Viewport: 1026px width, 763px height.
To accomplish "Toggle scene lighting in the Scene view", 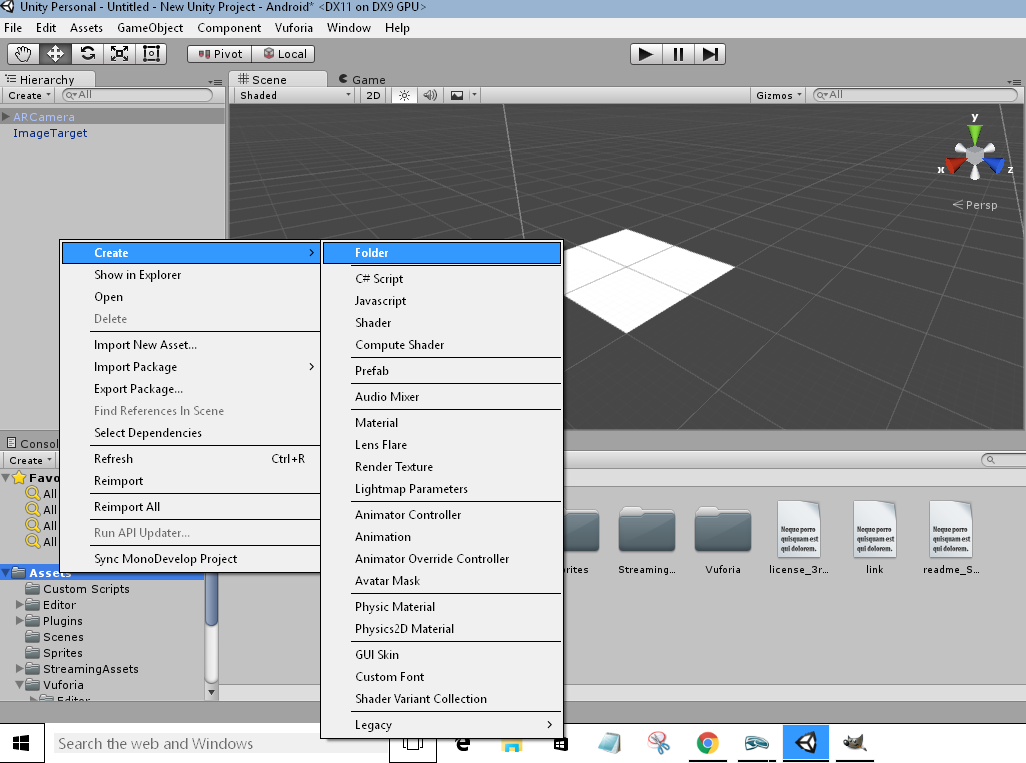I will [404, 94].
